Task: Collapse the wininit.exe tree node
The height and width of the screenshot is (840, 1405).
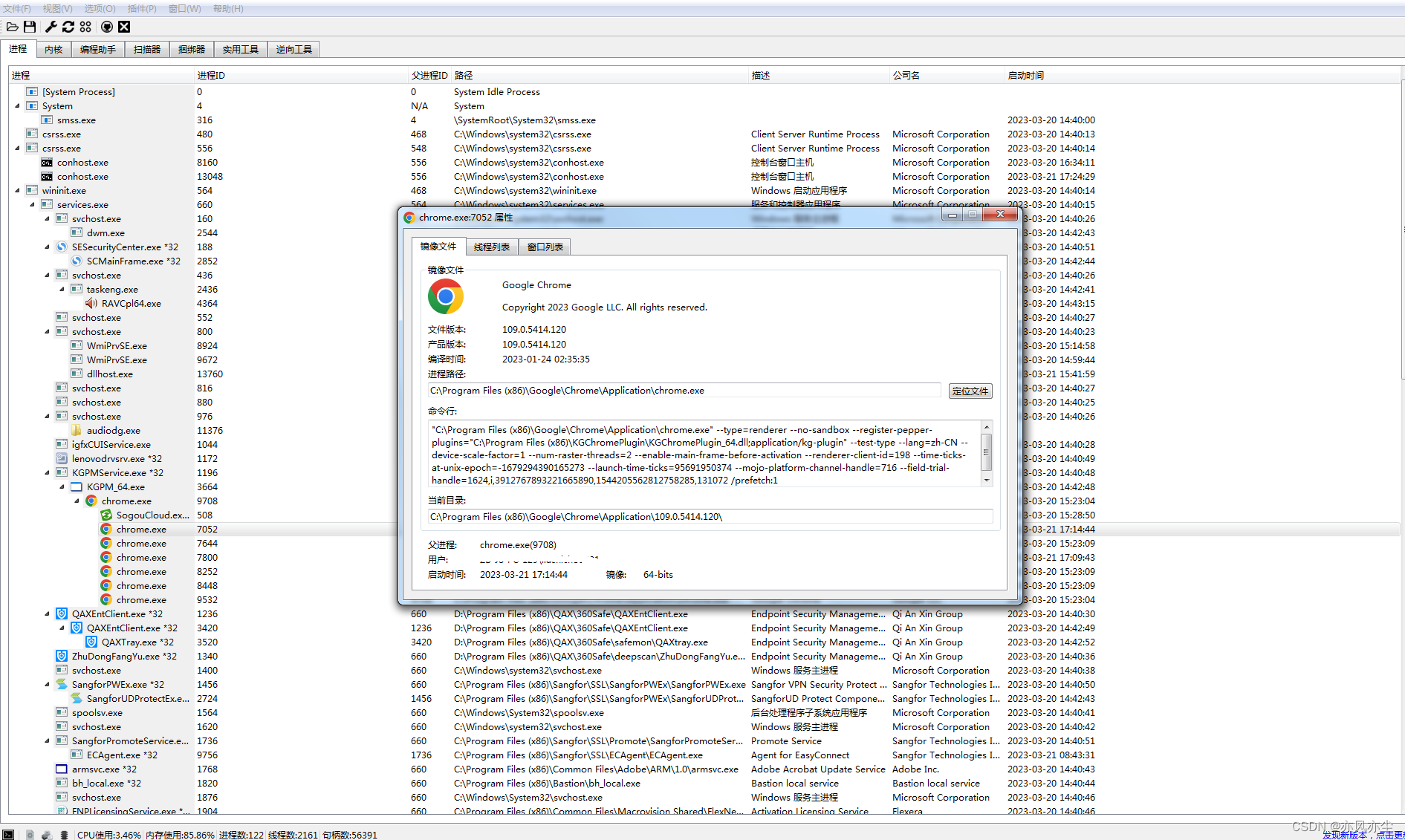Action: (18, 190)
